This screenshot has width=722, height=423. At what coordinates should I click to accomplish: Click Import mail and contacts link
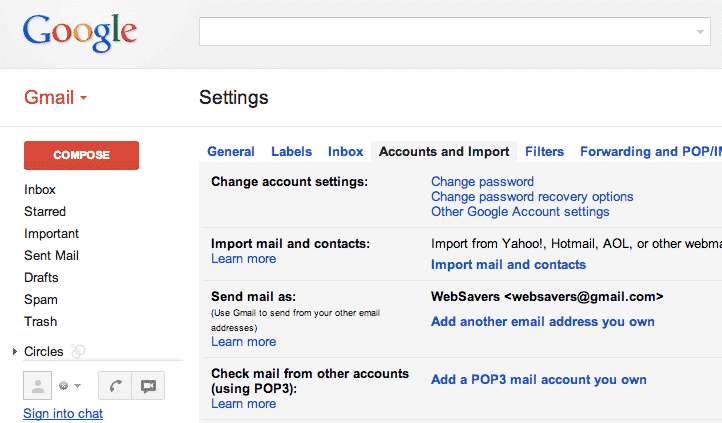pos(508,265)
